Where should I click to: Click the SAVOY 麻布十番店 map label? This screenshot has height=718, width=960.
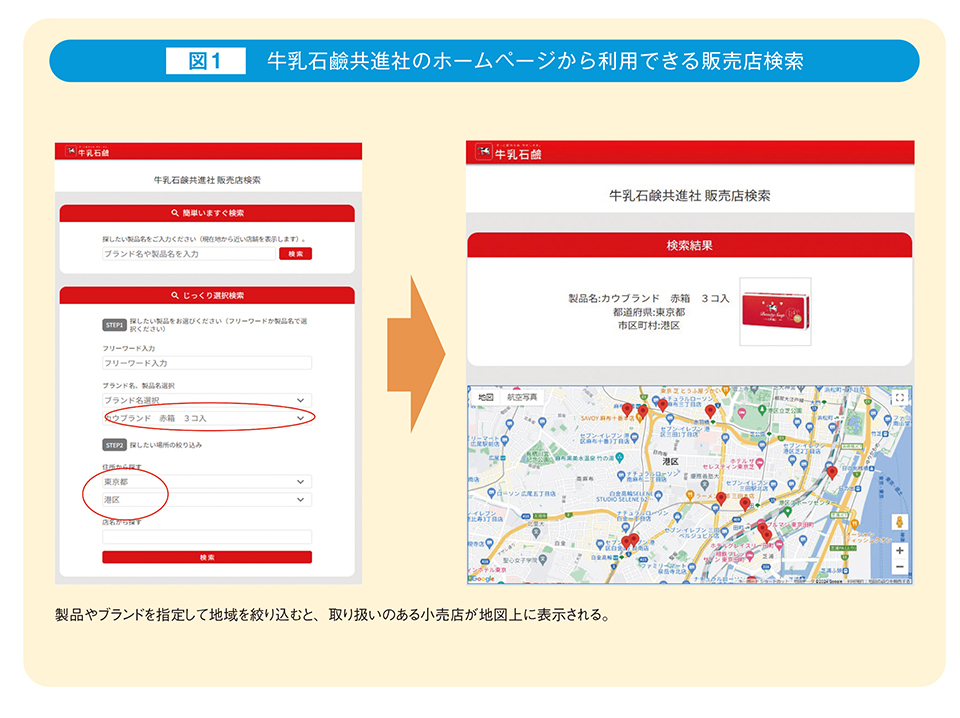(607, 417)
